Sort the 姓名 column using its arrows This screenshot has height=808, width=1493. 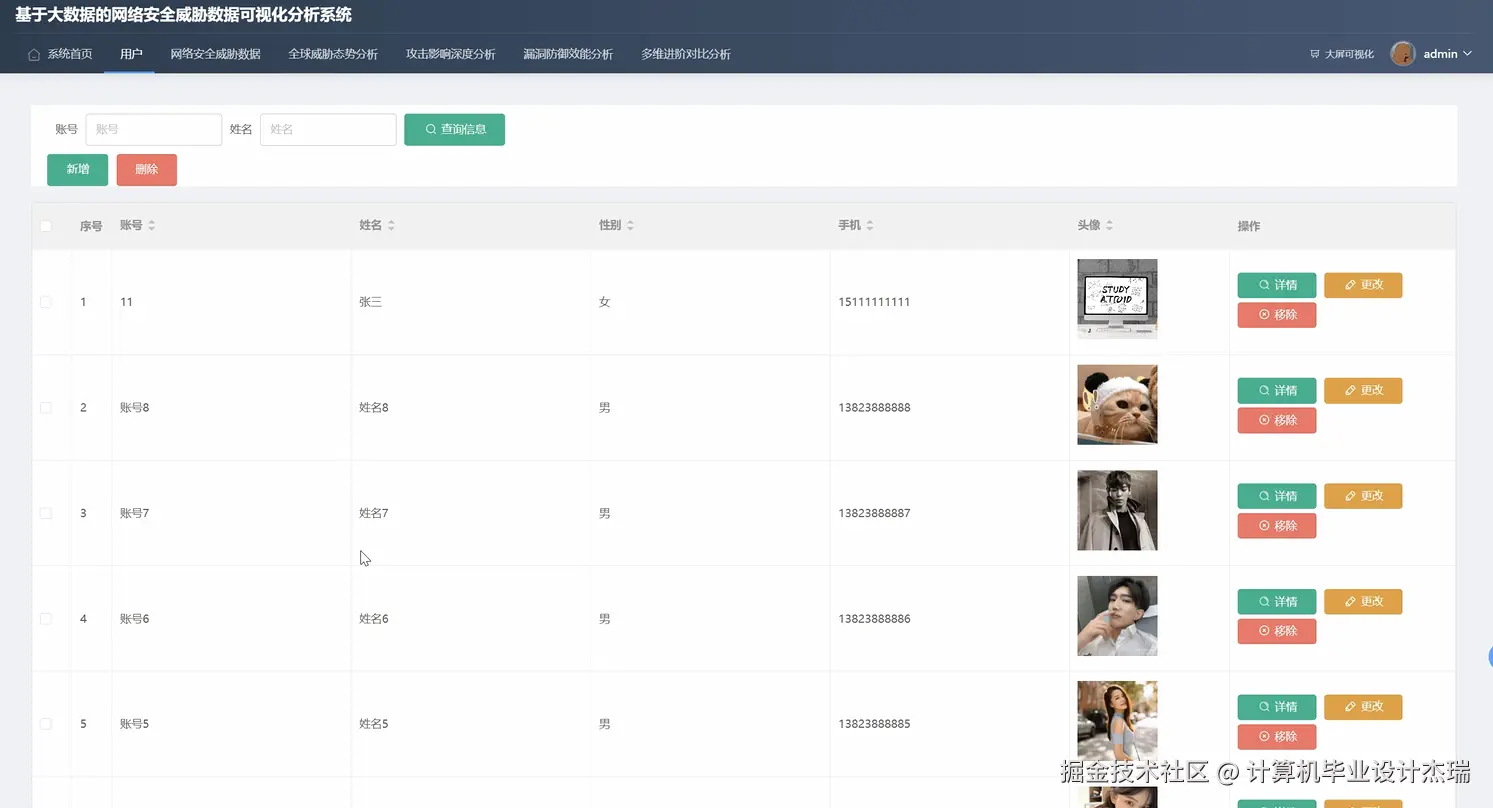pos(391,226)
